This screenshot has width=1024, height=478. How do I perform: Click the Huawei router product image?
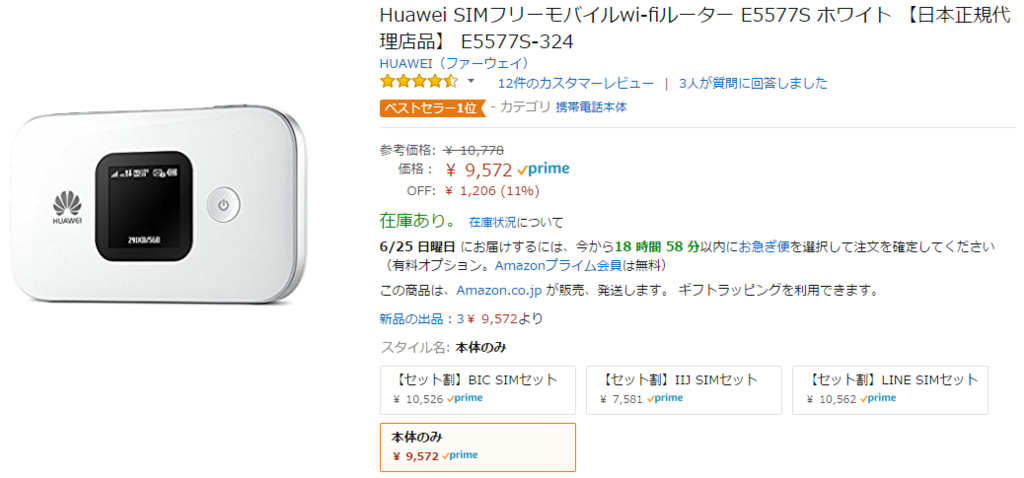tap(159, 204)
